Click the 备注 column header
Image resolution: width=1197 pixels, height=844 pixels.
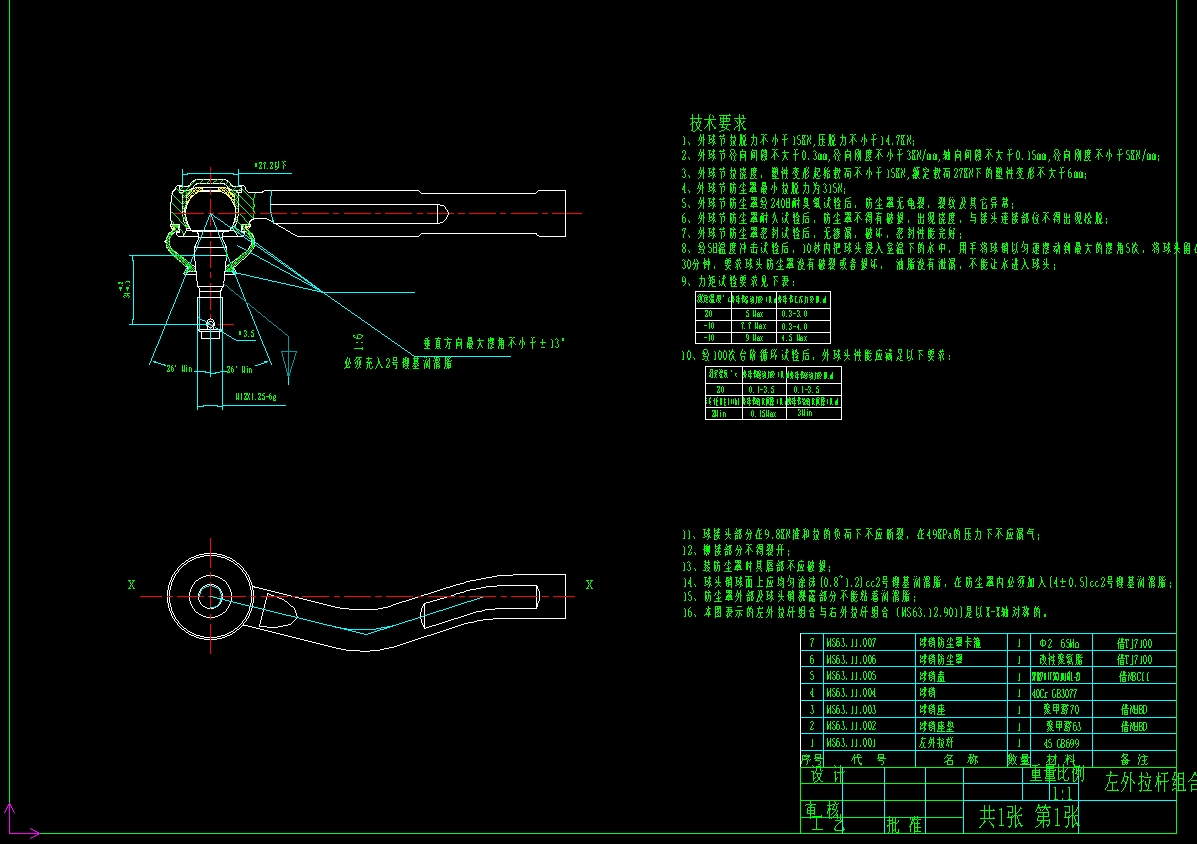[x=1134, y=759]
